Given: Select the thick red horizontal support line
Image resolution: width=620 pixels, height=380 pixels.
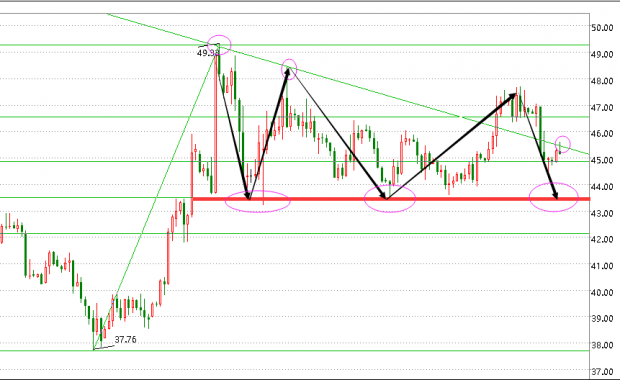Looking at the screenshot, I should point(391,199).
